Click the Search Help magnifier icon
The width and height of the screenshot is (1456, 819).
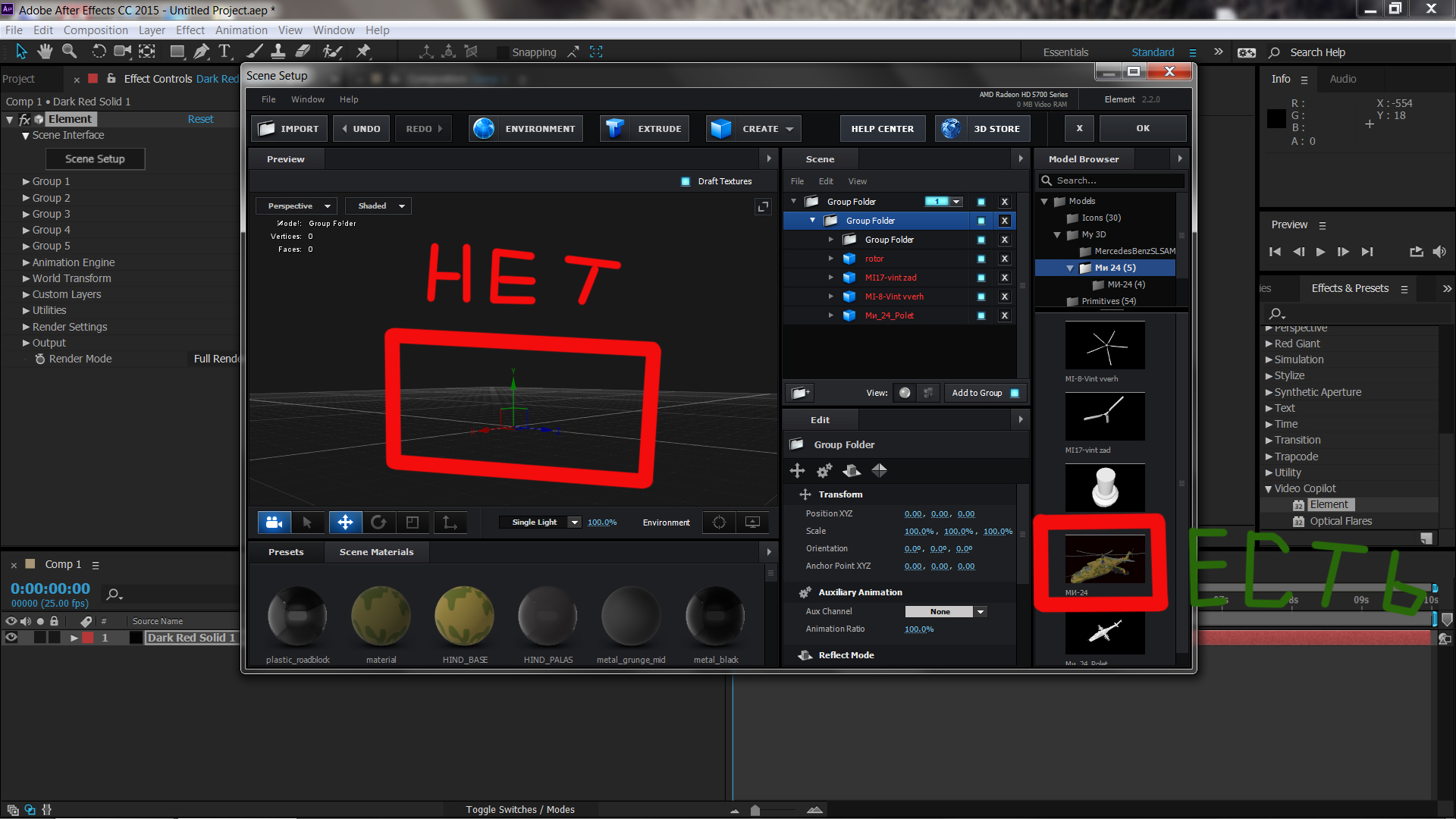coord(1274,52)
